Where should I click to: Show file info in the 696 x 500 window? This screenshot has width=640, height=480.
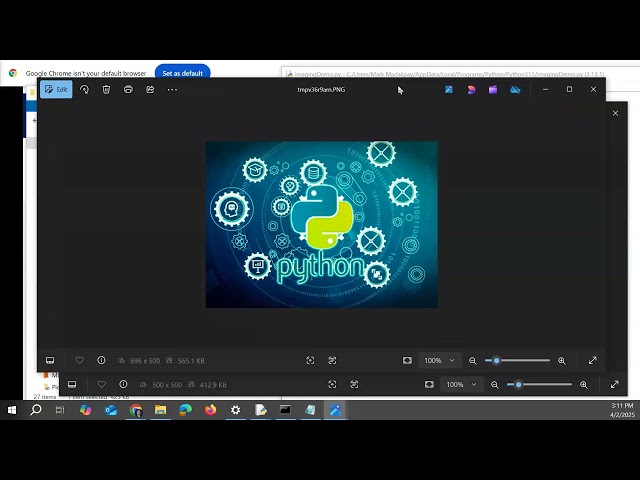[101, 360]
